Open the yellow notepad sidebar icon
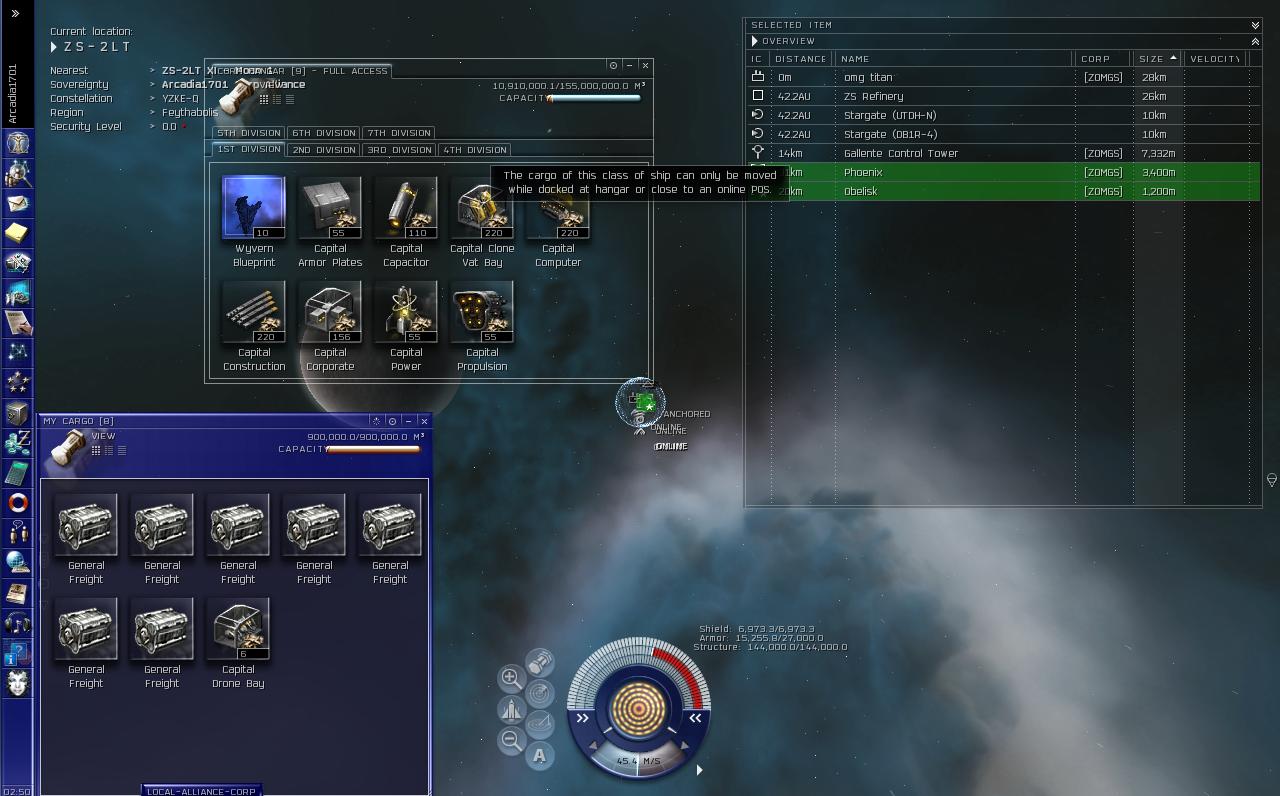Viewport: 1280px width, 796px height. [x=18, y=233]
